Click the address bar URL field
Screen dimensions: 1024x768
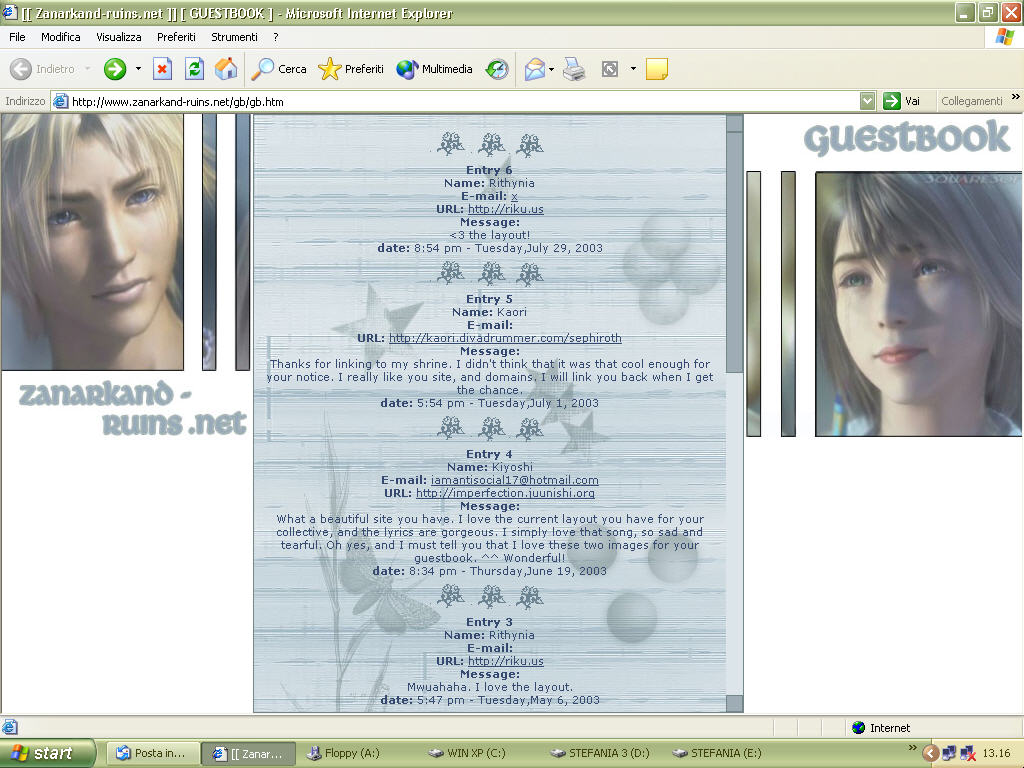pyautogui.click(x=464, y=101)
